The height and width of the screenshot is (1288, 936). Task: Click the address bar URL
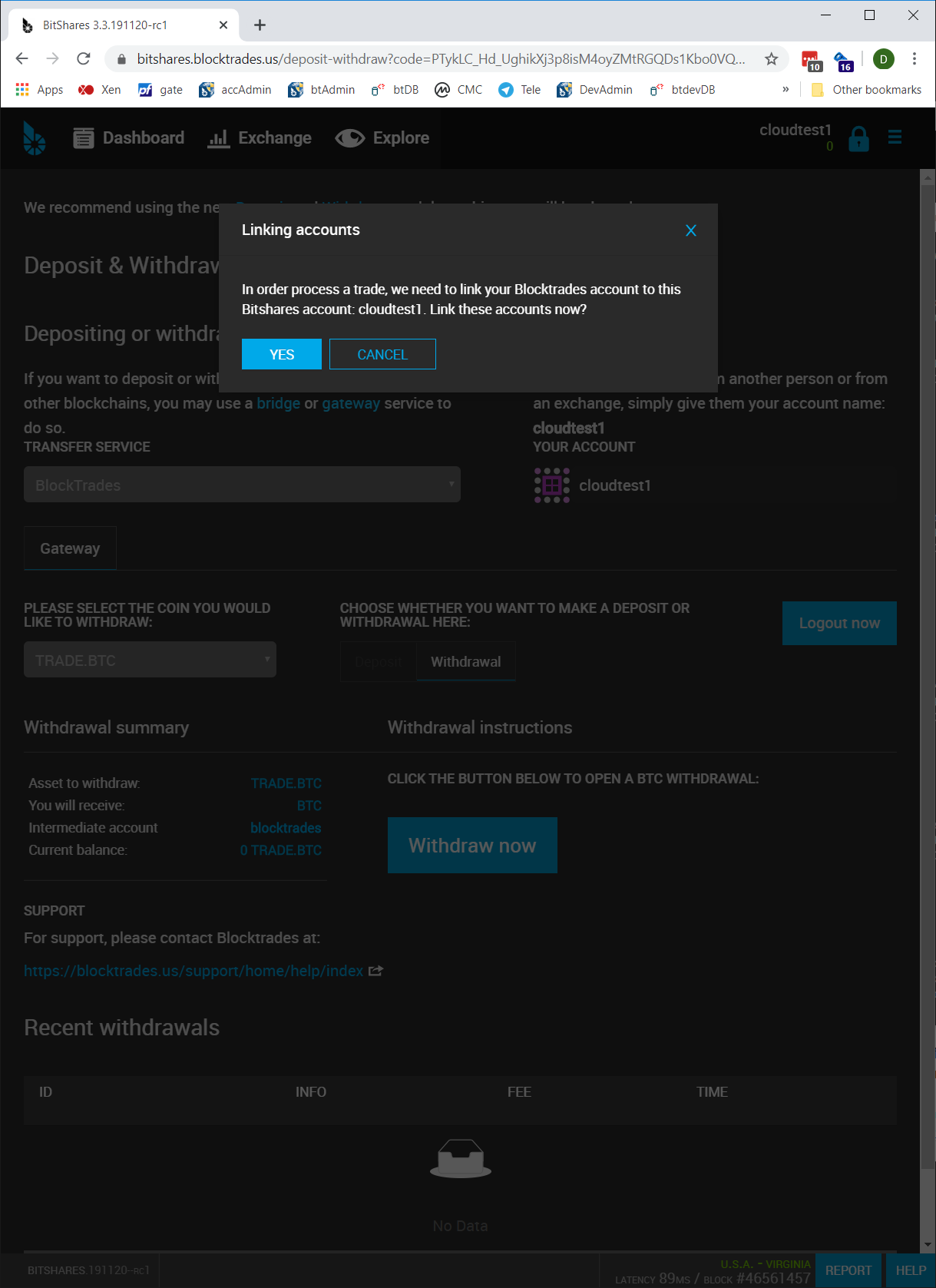(x=441, y=59)
